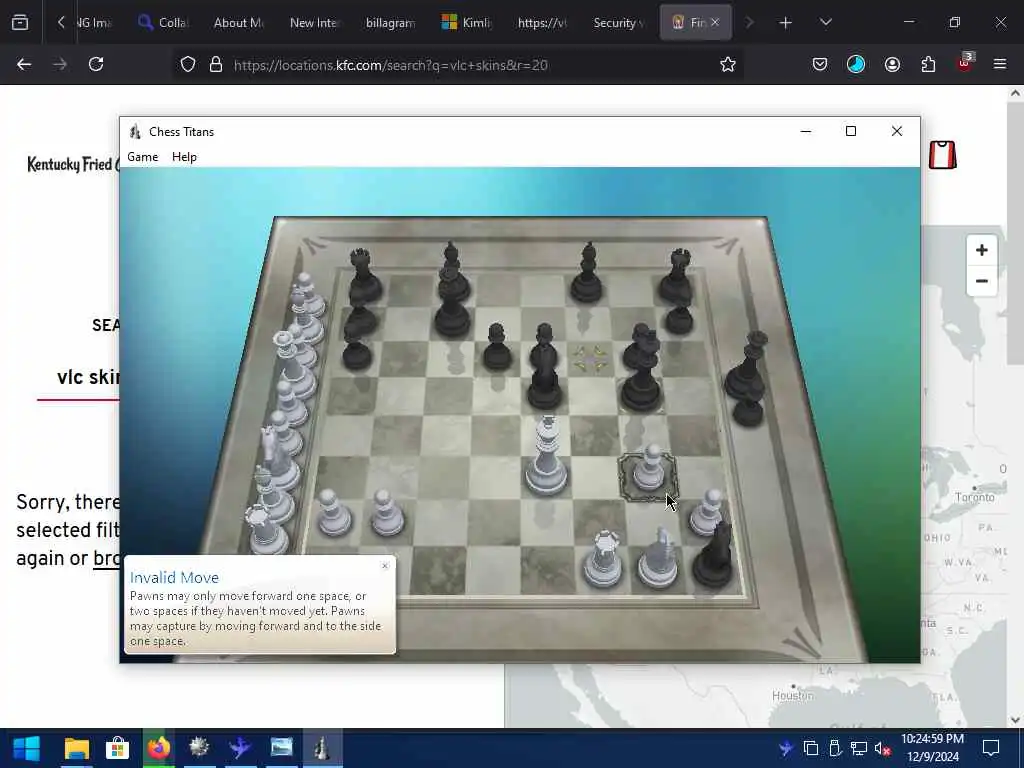Switch to the Kimli tab
This screenshot has height=768, width=1024.
[466, 23]
